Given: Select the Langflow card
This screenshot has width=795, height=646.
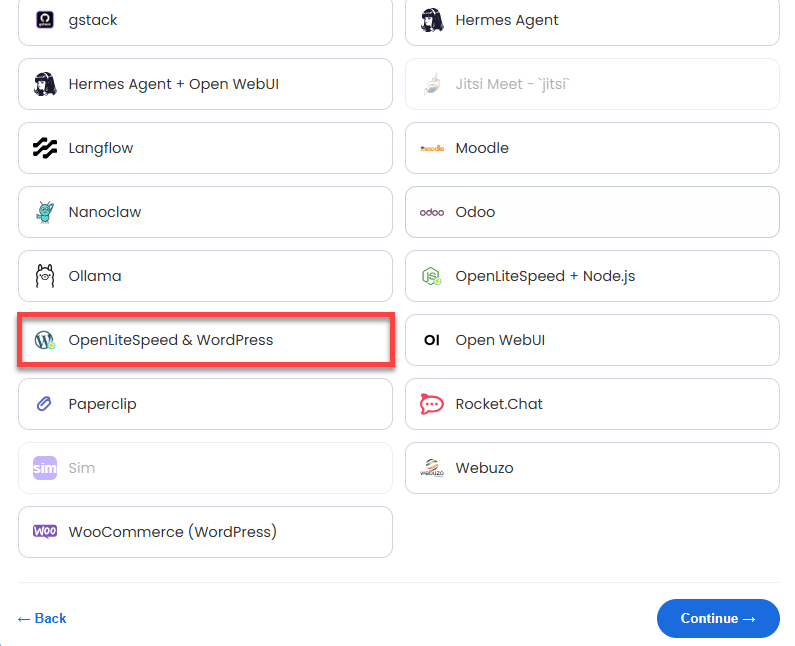Looking at the screenshot, I should pyautogui.click(x=205, y=148).
